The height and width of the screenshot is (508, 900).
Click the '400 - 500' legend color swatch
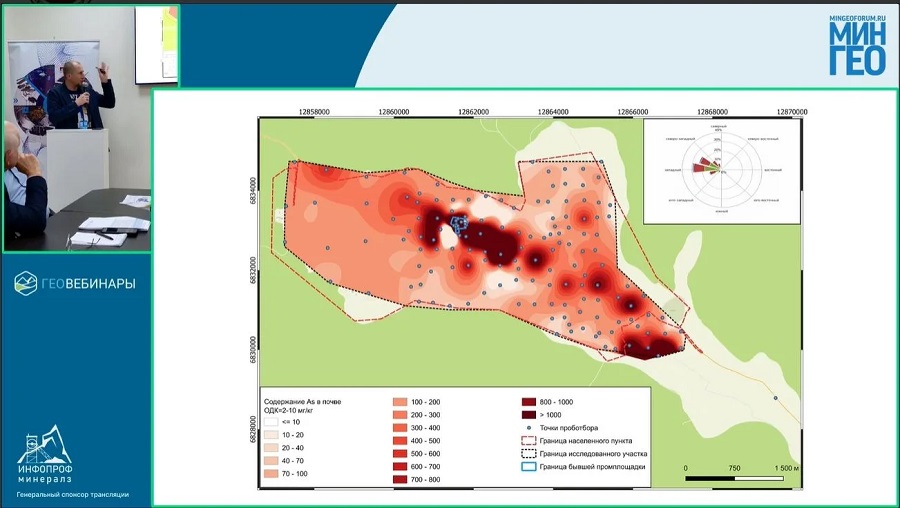point(400,441)
